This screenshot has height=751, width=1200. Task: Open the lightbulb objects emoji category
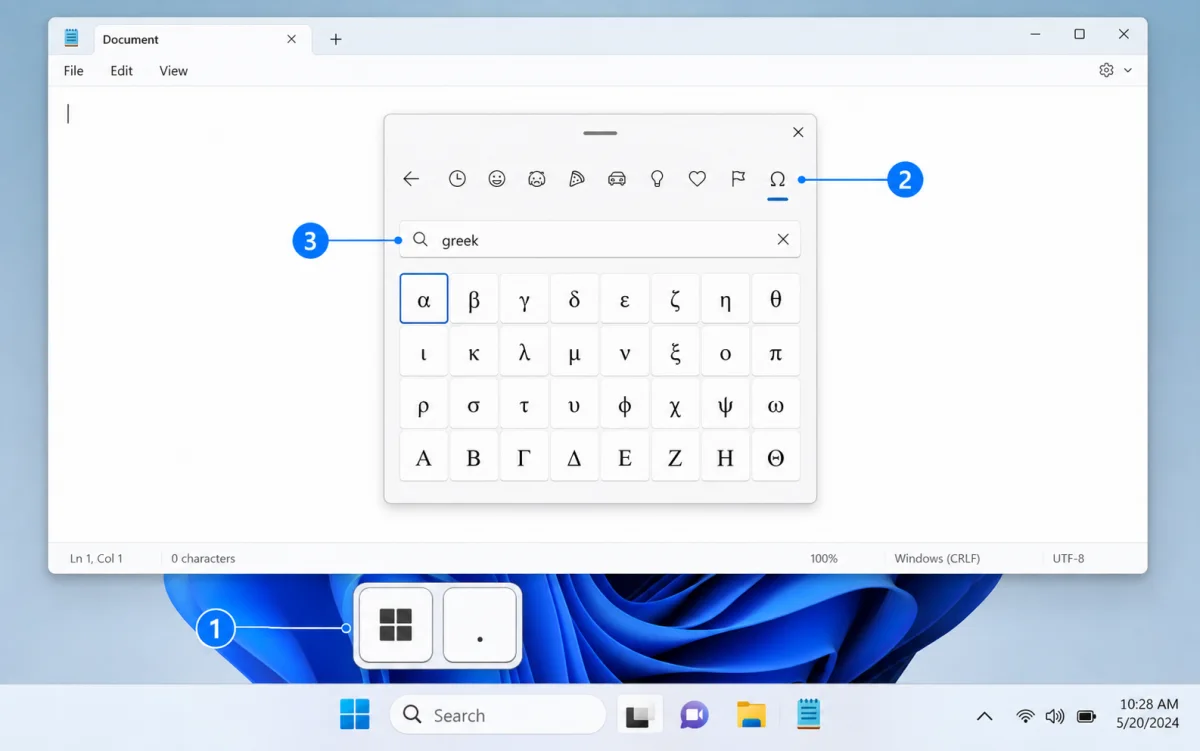[x=657, y=179]
